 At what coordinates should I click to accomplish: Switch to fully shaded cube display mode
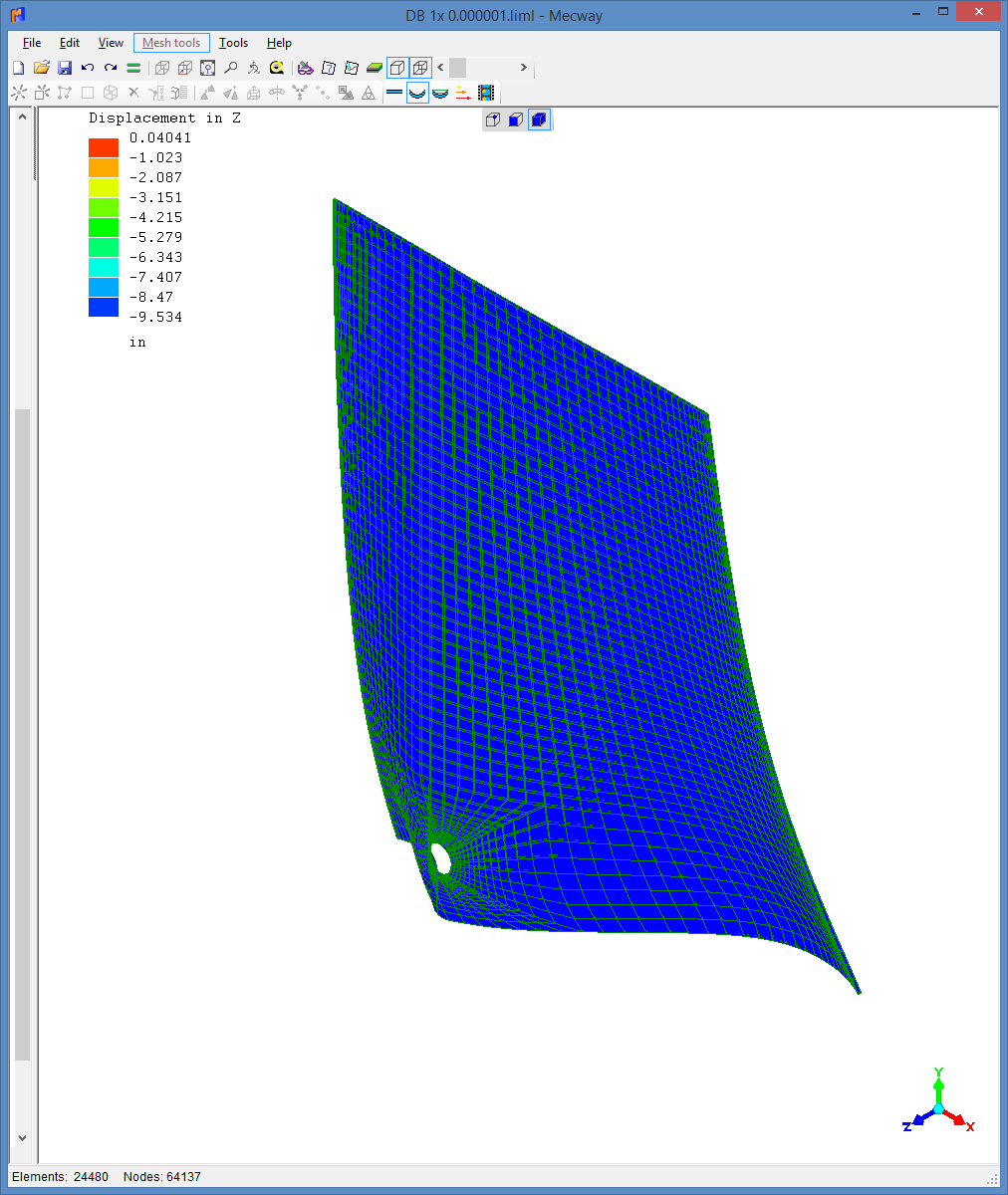tap(539, 119)
